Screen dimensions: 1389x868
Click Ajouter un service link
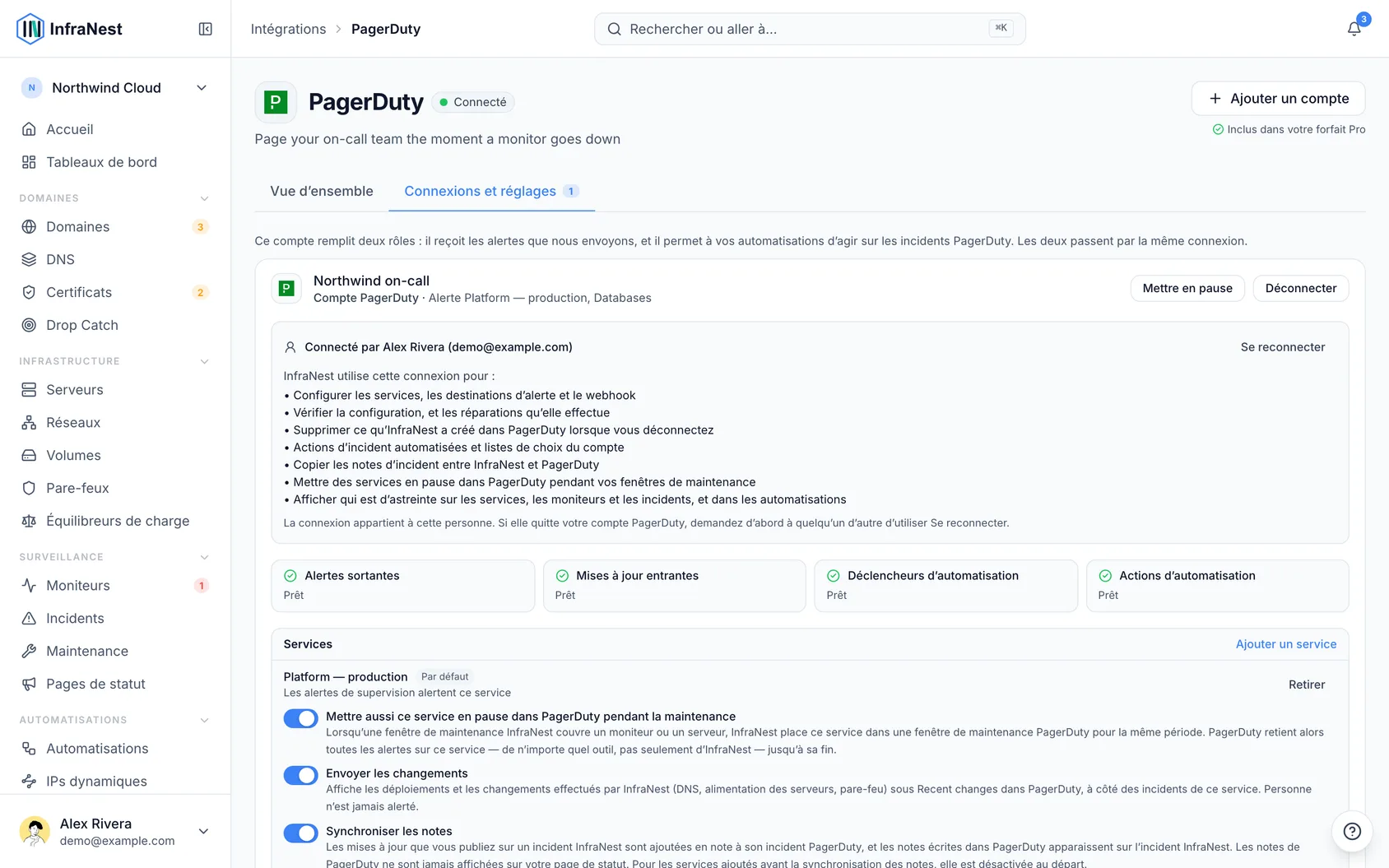[1286, 644]
